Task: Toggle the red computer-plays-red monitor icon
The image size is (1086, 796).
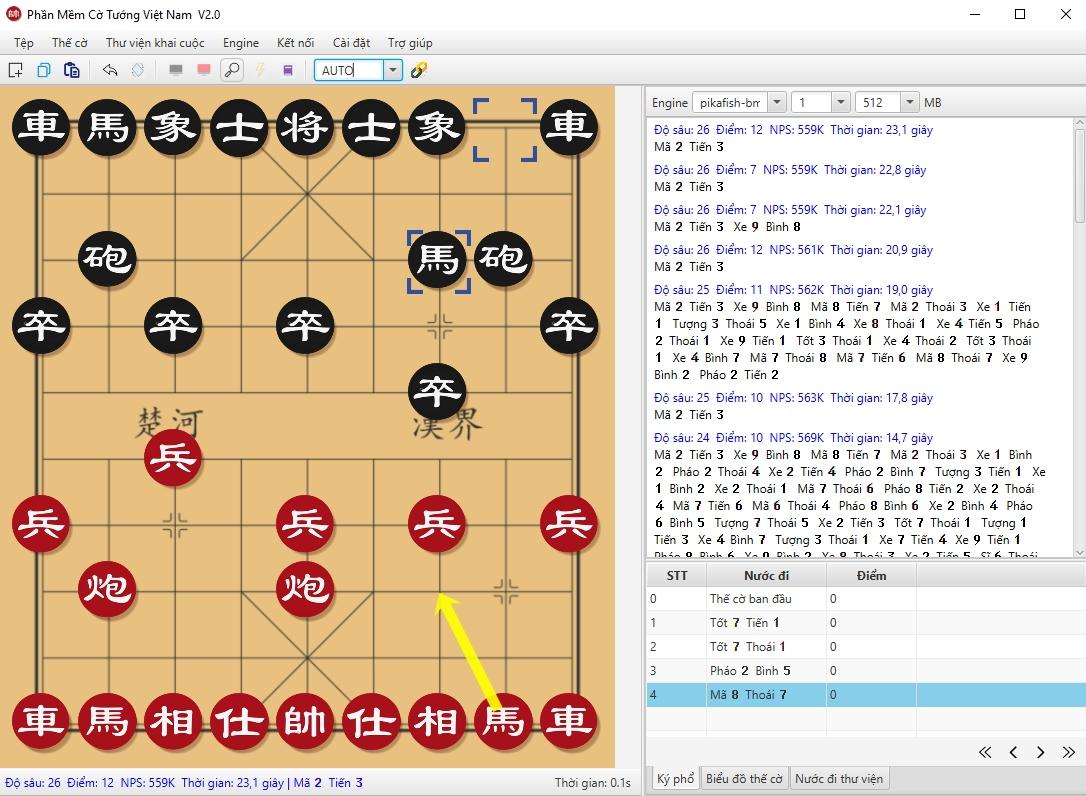Action: 204,70
